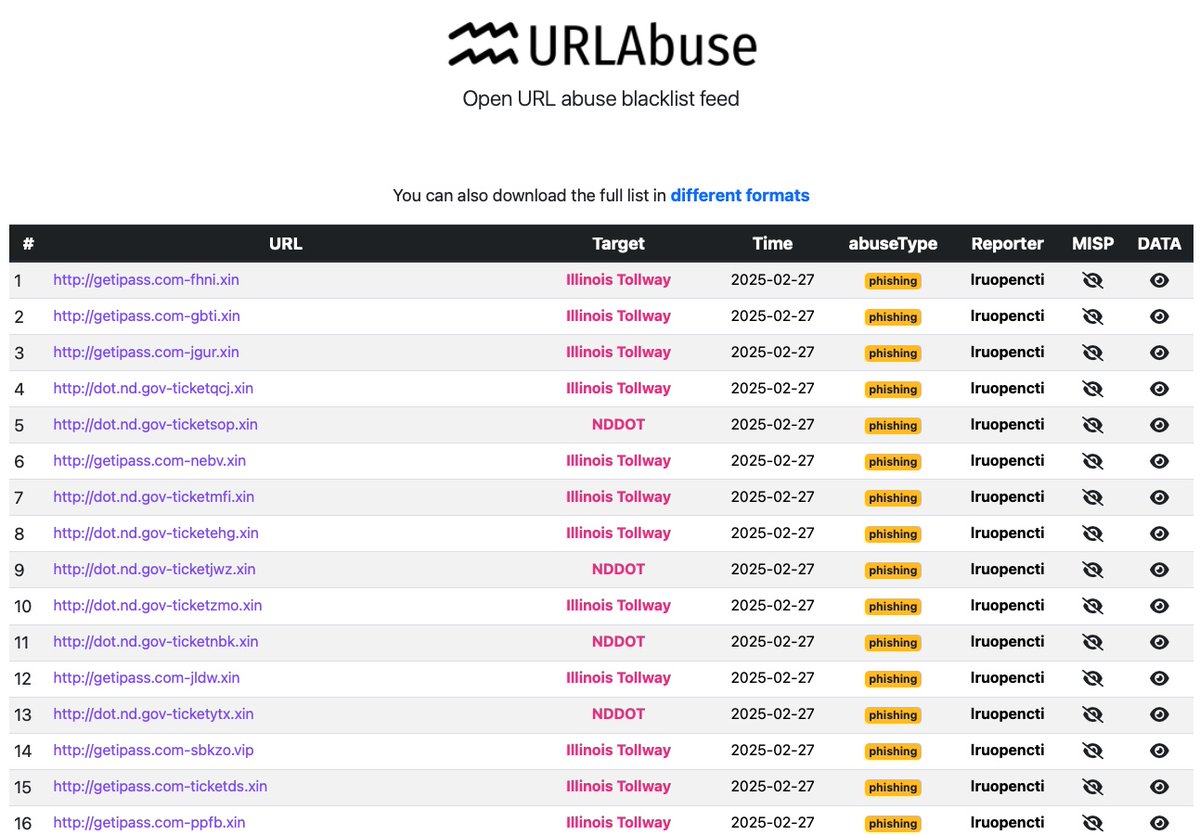Click the Iruopencti reporter in row 8
The width and height of the screenshot is (1200, 835).
[x=1007, y=533]
